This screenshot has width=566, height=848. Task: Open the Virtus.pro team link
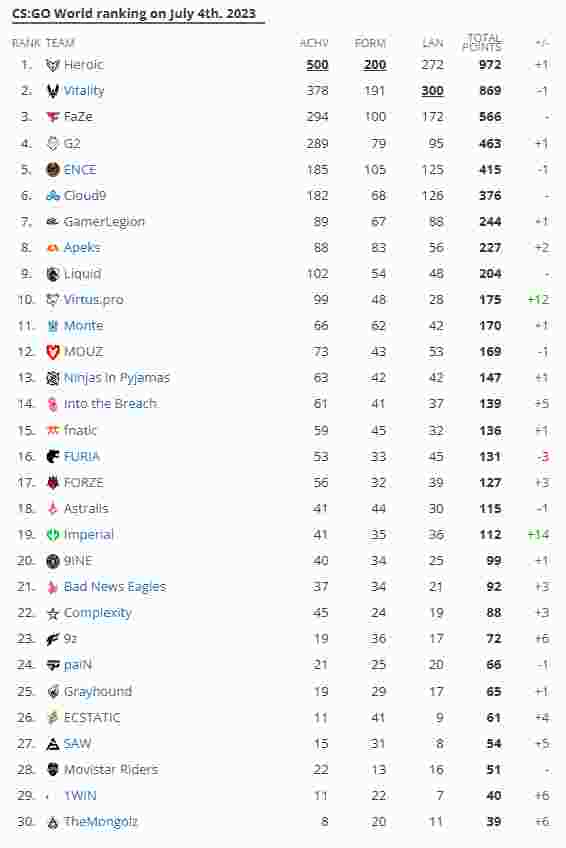pos(94,300)
